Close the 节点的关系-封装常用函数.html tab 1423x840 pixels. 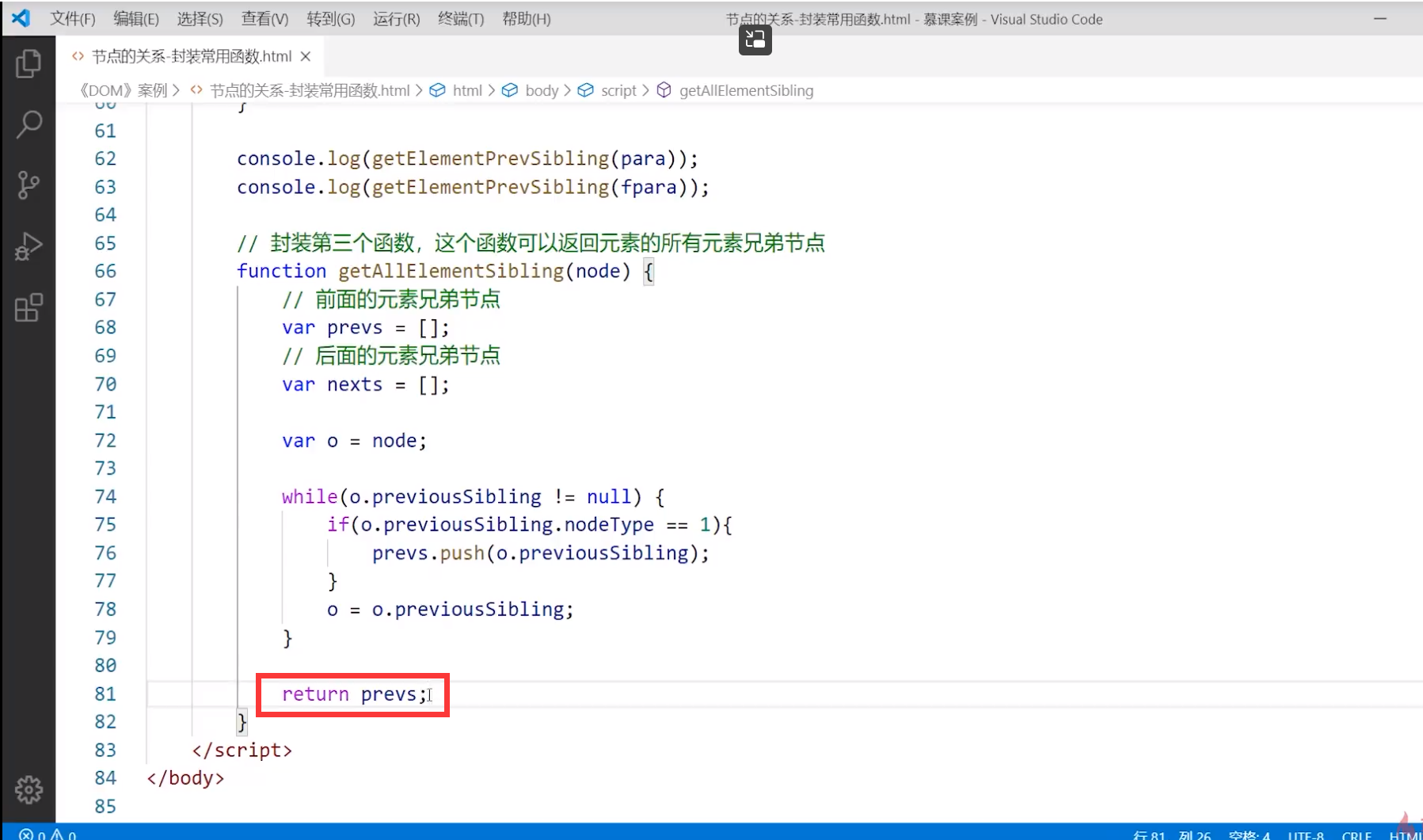pos(306,56)
